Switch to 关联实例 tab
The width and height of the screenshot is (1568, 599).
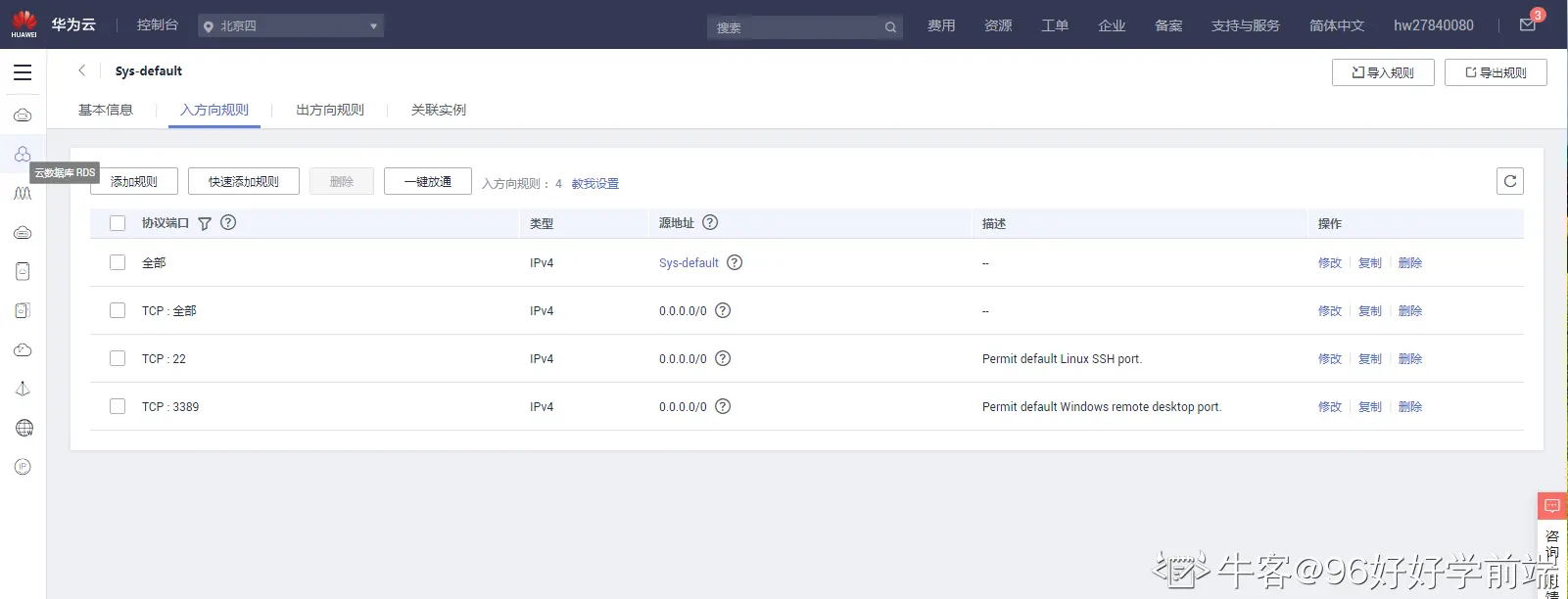coord(439,110)
